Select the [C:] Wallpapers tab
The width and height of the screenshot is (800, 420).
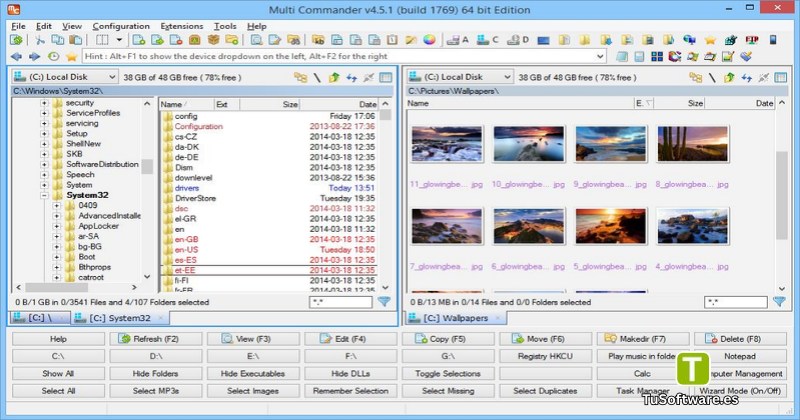tap(456, 318)
